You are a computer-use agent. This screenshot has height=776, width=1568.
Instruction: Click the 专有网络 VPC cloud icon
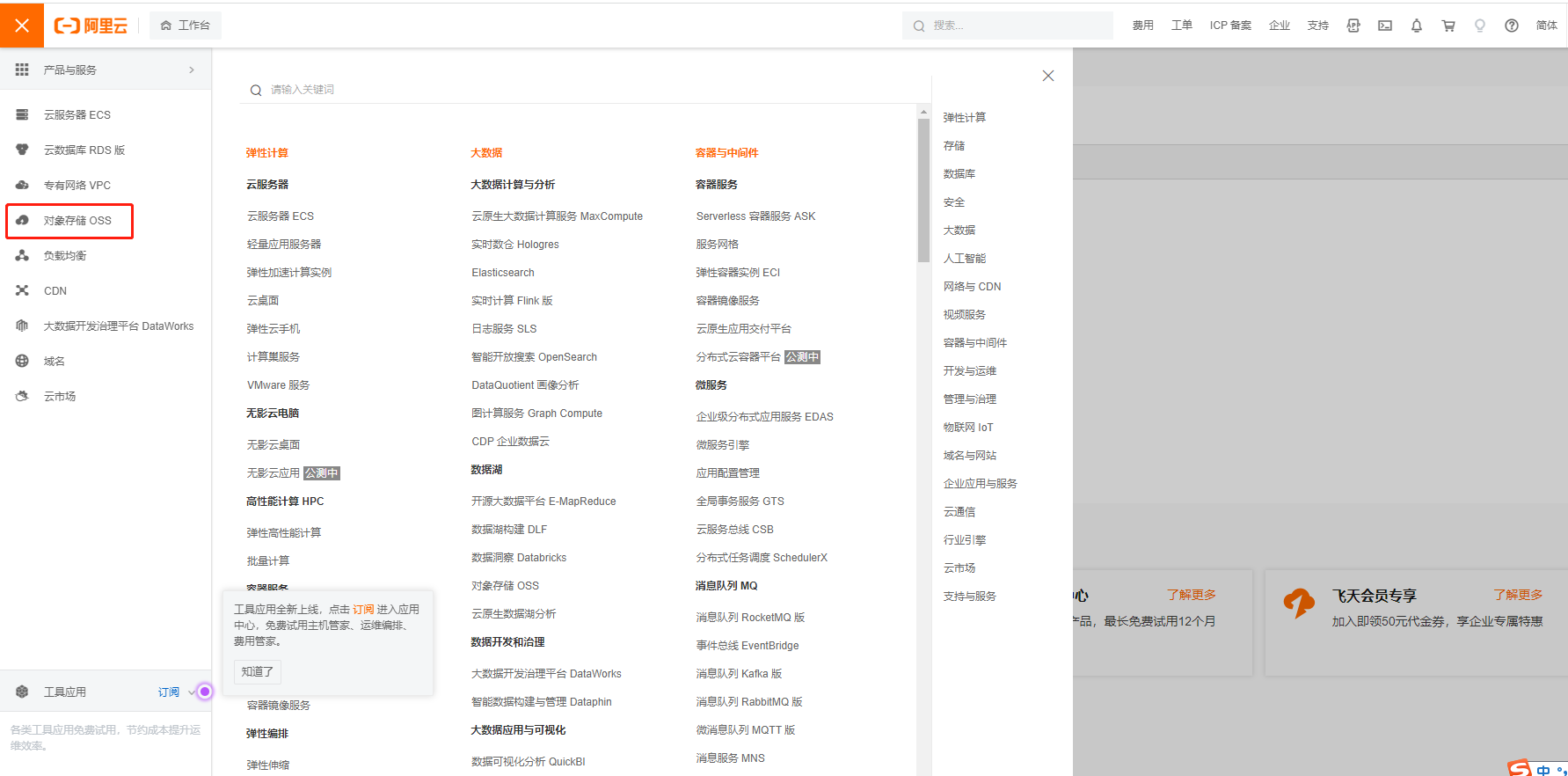pos(22,185)
